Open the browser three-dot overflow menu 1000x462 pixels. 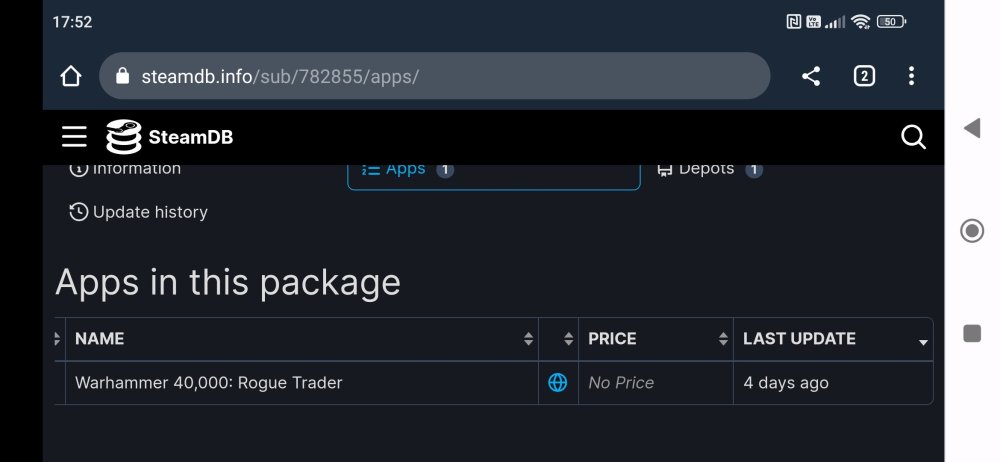[911, 76]
